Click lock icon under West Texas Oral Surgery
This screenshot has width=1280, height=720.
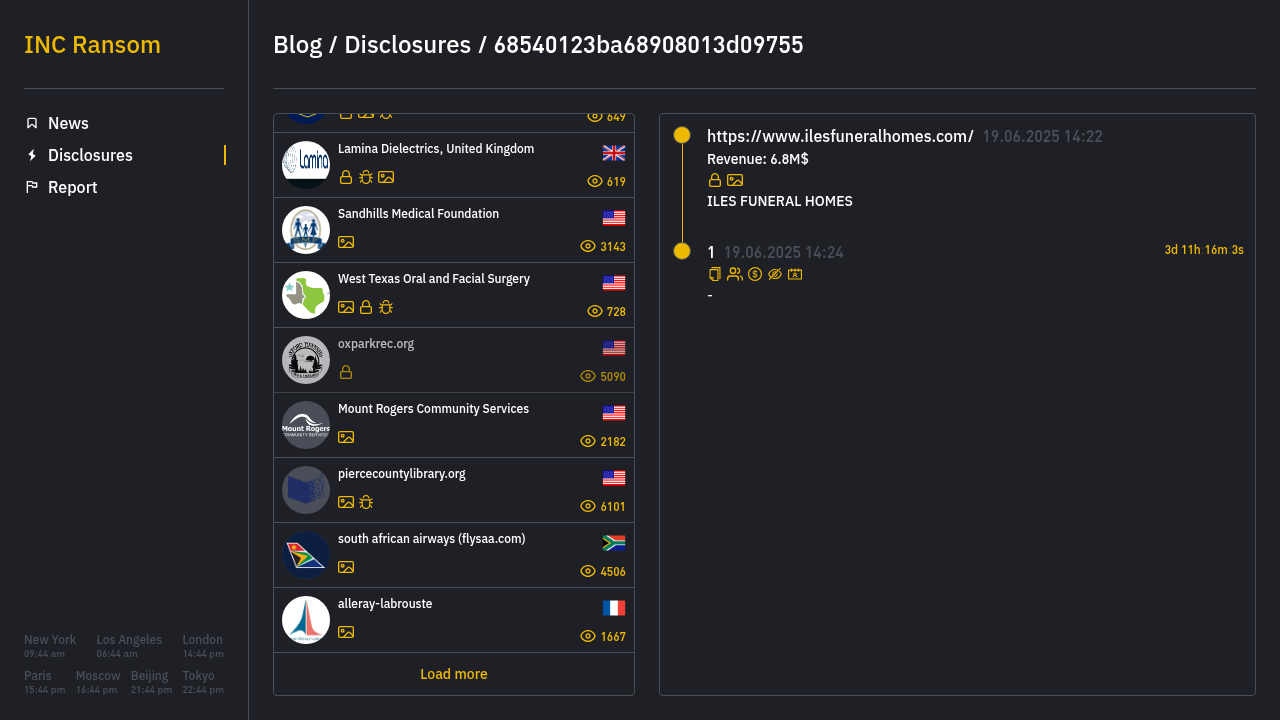366,307
